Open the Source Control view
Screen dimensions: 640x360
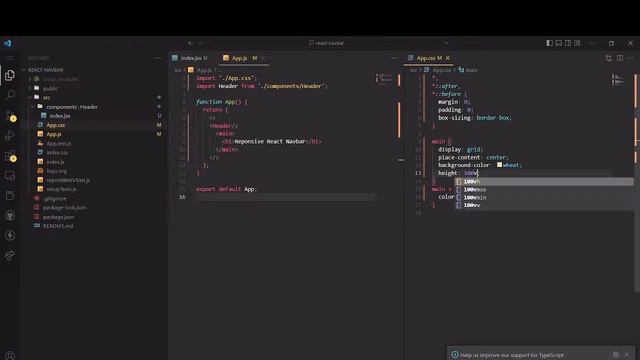click(10, 116)
